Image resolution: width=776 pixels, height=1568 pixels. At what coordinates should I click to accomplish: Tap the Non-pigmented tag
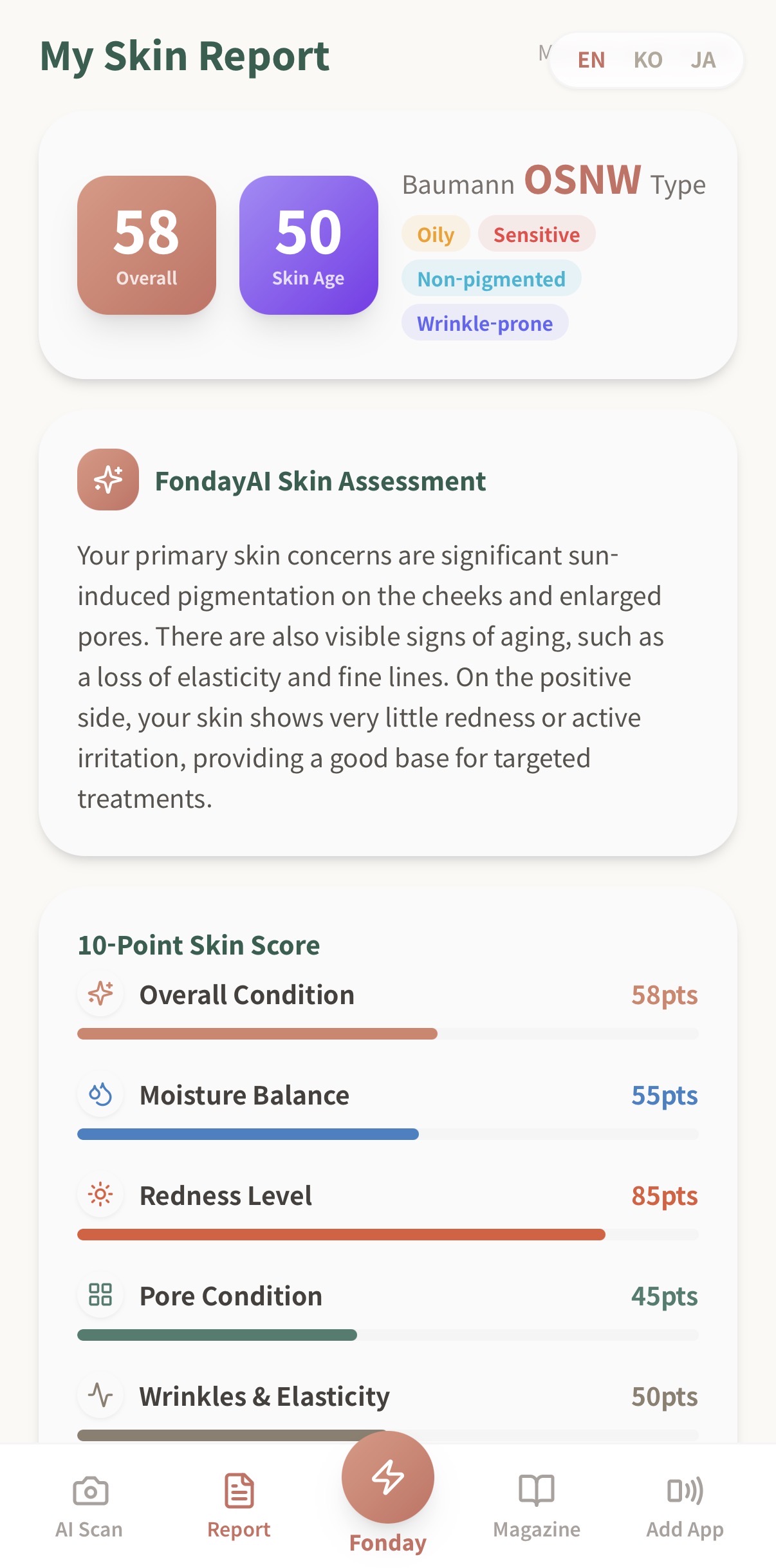click(492, 279)
